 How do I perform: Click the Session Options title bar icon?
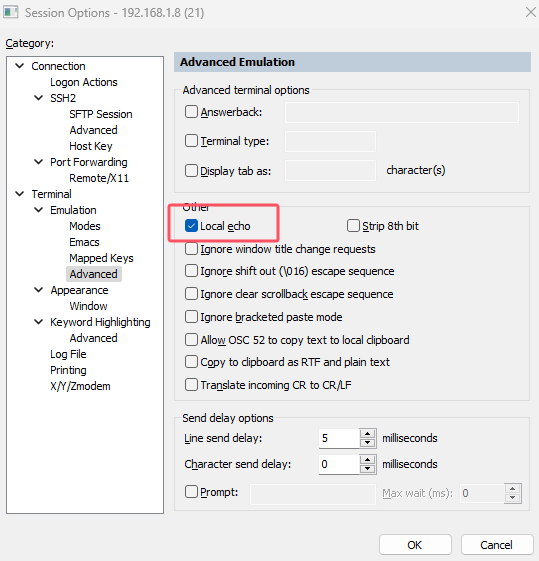click(x=10, y=13)
